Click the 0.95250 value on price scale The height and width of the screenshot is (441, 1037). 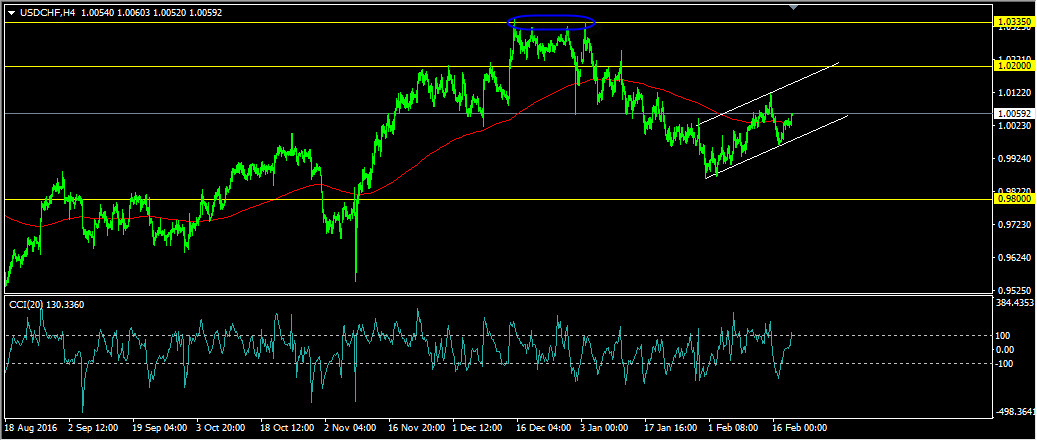click(x=1013, y=291)
